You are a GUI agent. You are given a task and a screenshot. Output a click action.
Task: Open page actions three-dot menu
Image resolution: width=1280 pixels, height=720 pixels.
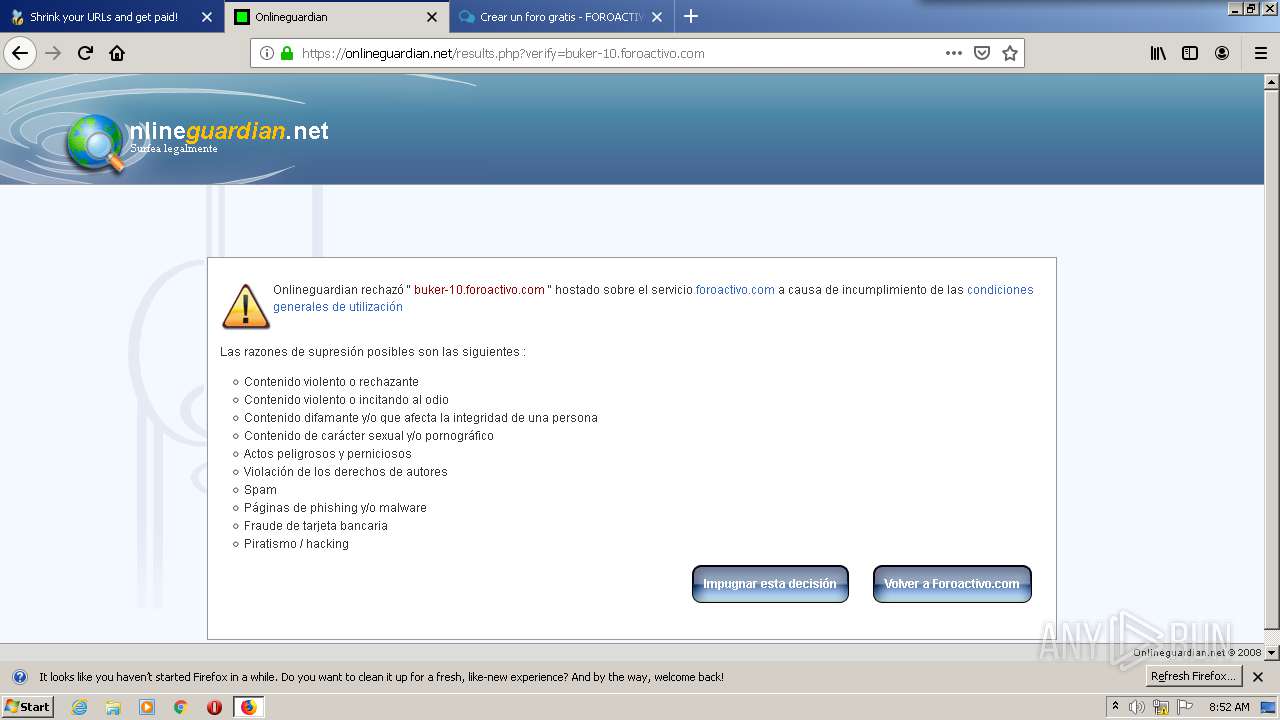[954, 53]
